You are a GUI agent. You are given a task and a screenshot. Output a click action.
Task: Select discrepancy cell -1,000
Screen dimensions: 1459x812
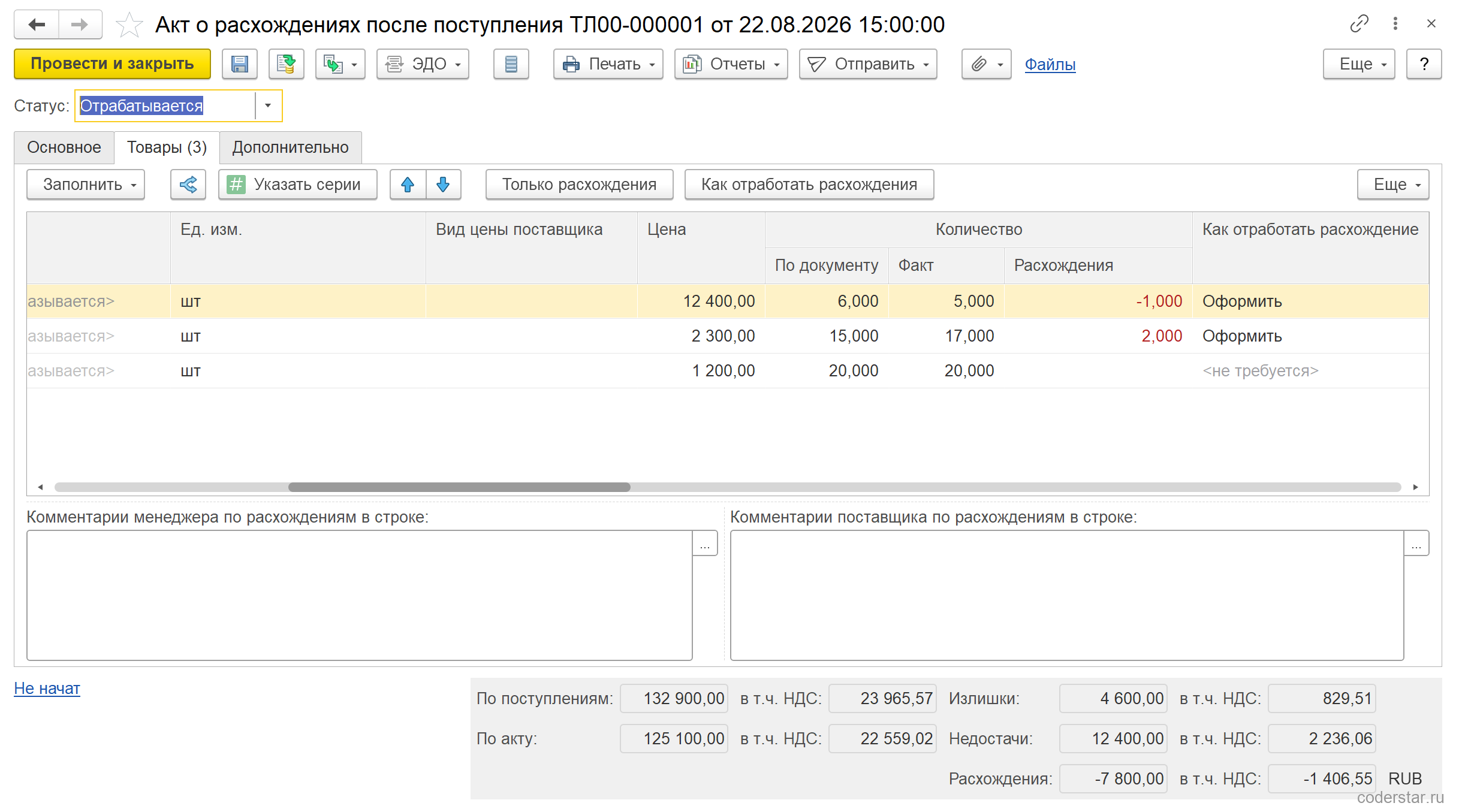coord(1098,301)
